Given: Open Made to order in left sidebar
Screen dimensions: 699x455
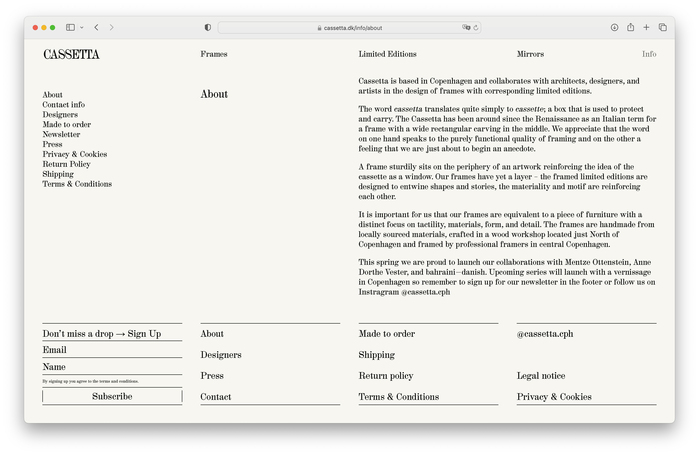Looking at the screenshot, I should click(x=66, y=125).
